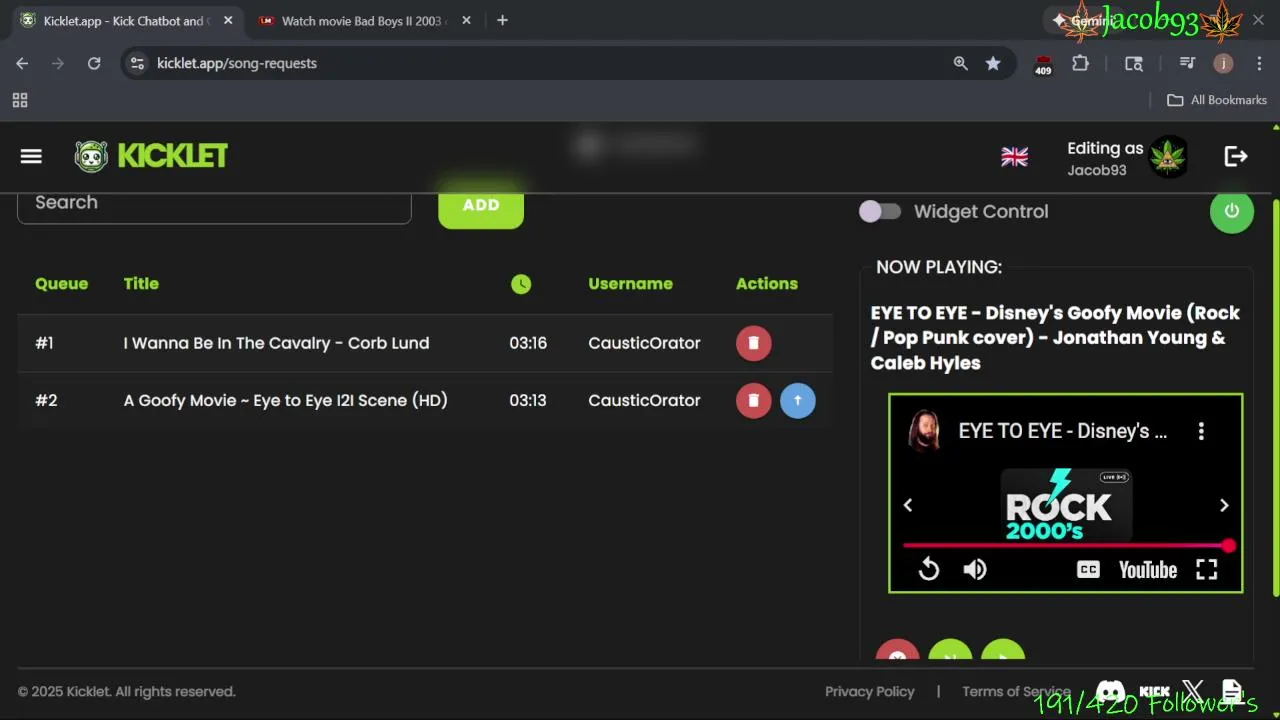Select I Wanna Be In The Cavalry title

tap(276, 343)
